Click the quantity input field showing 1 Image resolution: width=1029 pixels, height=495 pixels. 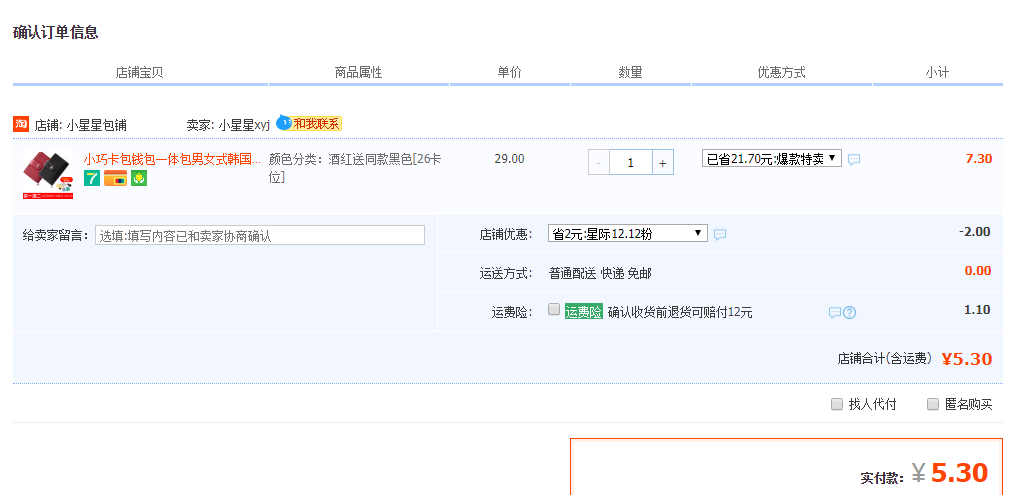click(x=631, y=163)
